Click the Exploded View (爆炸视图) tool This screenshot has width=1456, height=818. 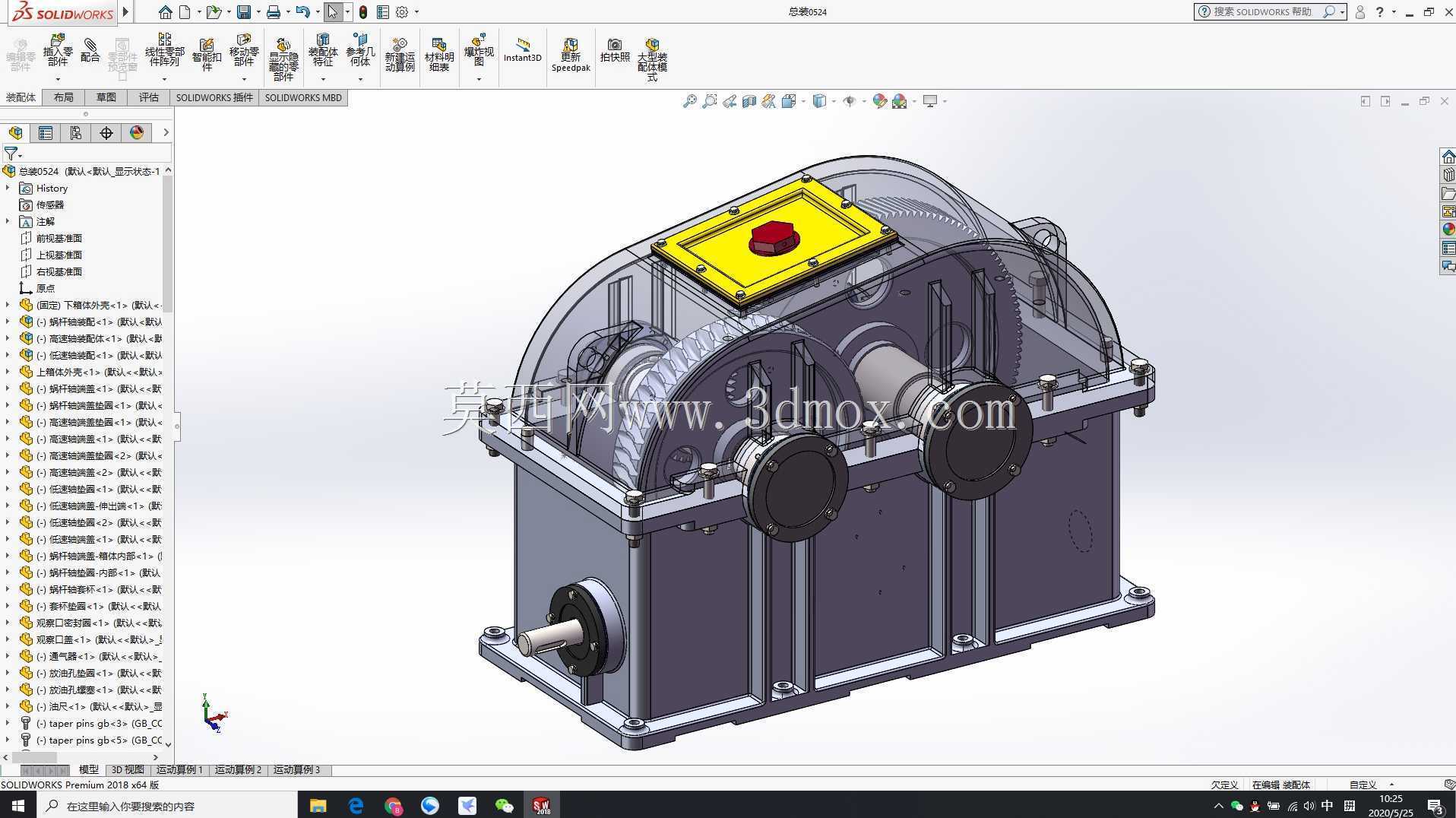point(479,50)
